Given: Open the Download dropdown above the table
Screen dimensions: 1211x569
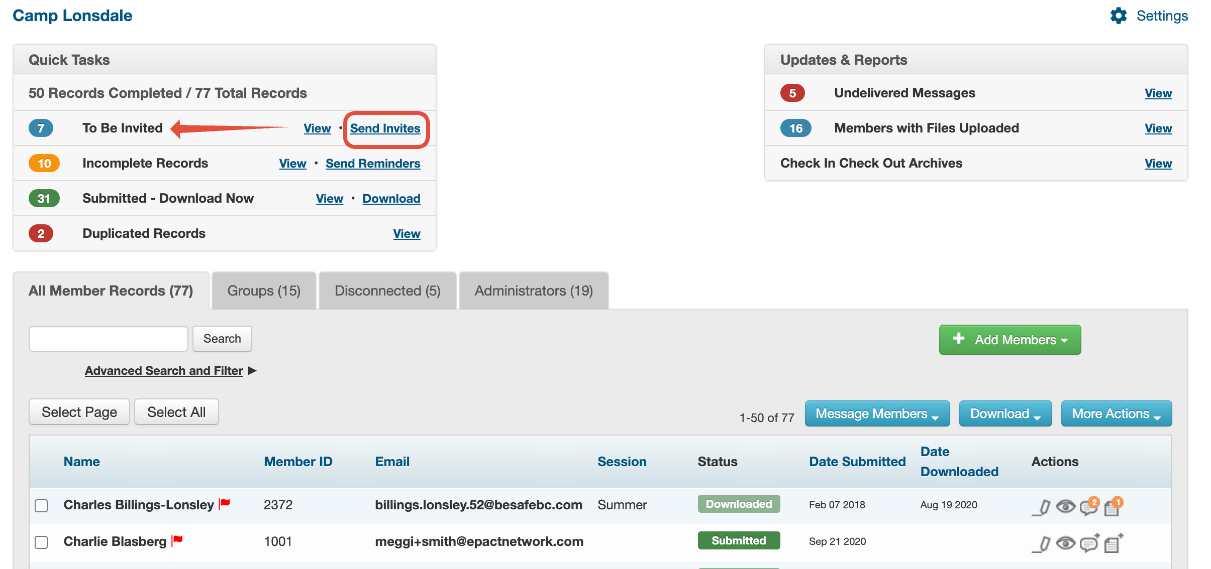Looking at the screenshot, I should [1005, 414].
